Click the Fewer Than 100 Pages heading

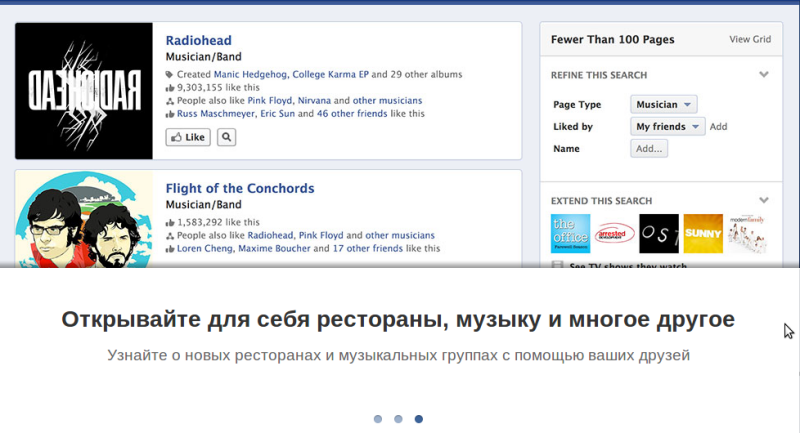pos(613,40)
